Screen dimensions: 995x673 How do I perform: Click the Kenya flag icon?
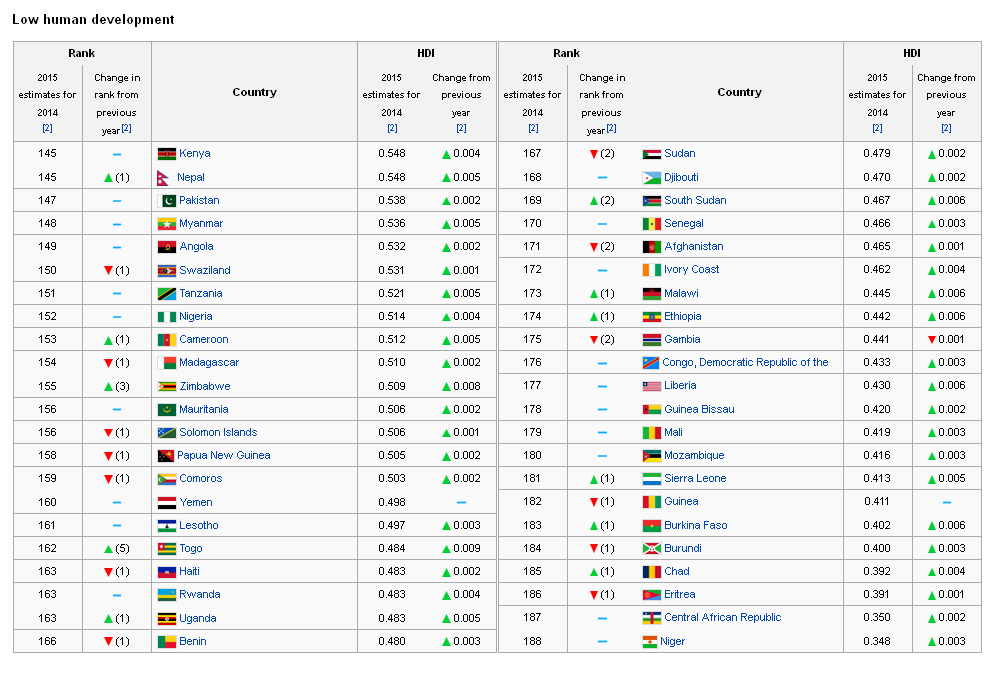(x=167, y=154)
